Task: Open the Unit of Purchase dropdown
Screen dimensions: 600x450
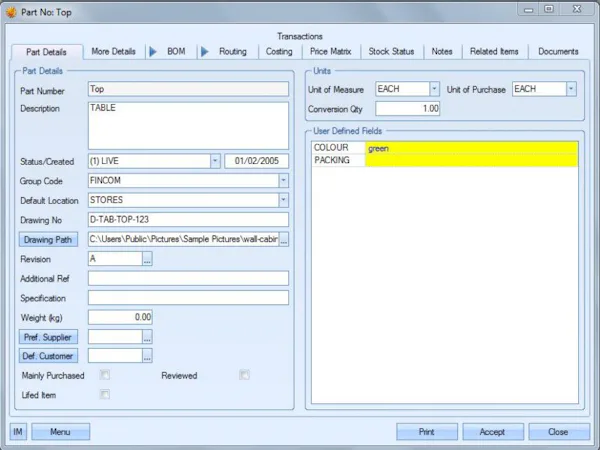Action: tap(571, 89)
